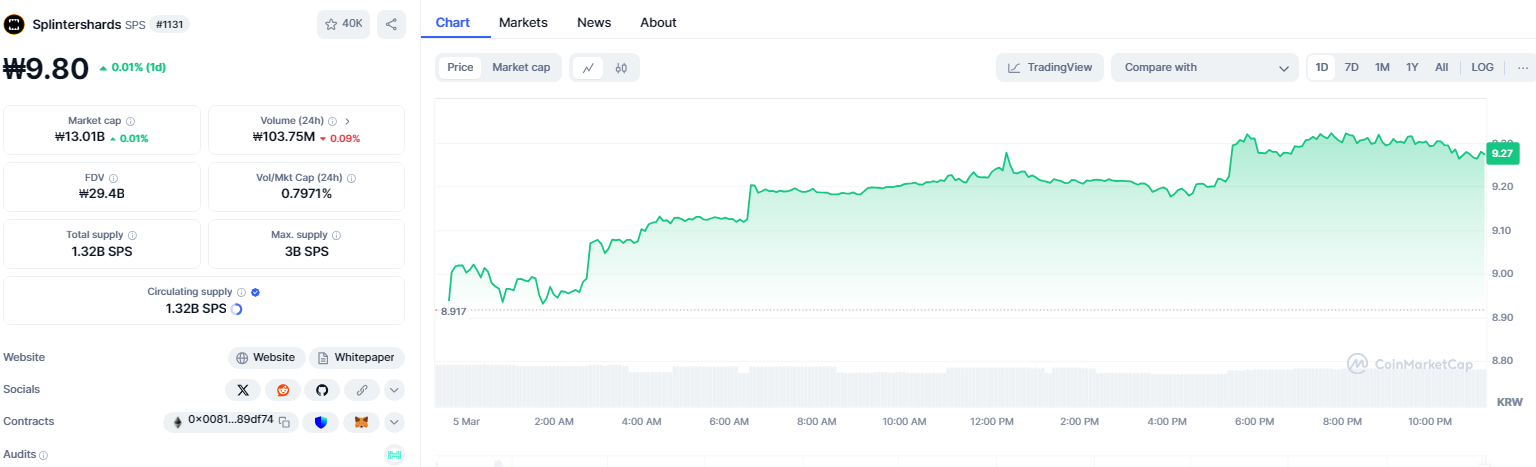Screen dimensions: 1536x467
Task: Click the ₩29.4B FDV value
Action: [102, 194]
